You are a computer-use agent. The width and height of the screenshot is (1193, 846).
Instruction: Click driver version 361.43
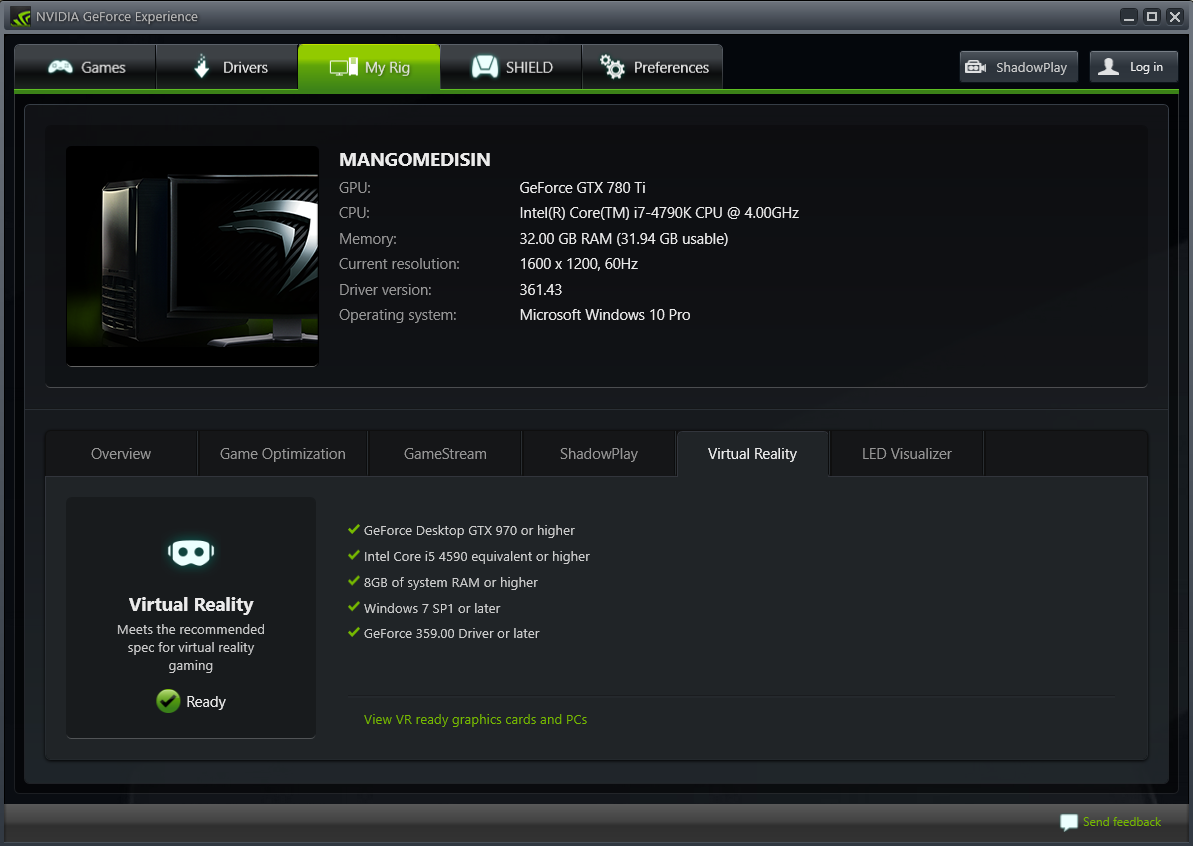click(x=541, y=290)
